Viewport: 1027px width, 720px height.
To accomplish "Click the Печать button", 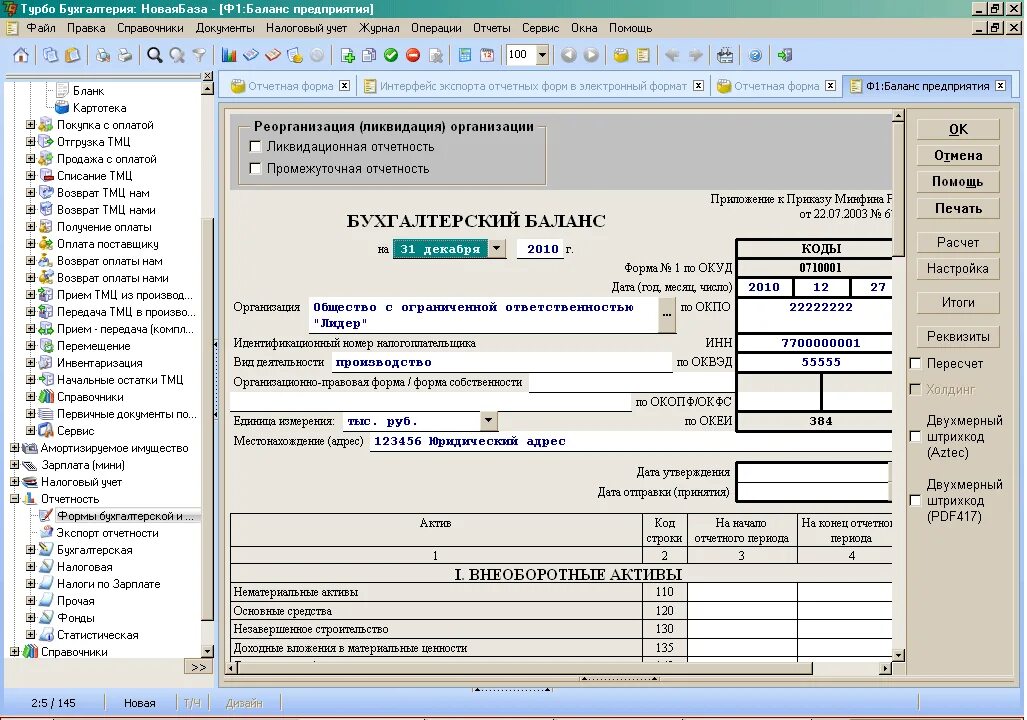I will (x=958, y=208).
